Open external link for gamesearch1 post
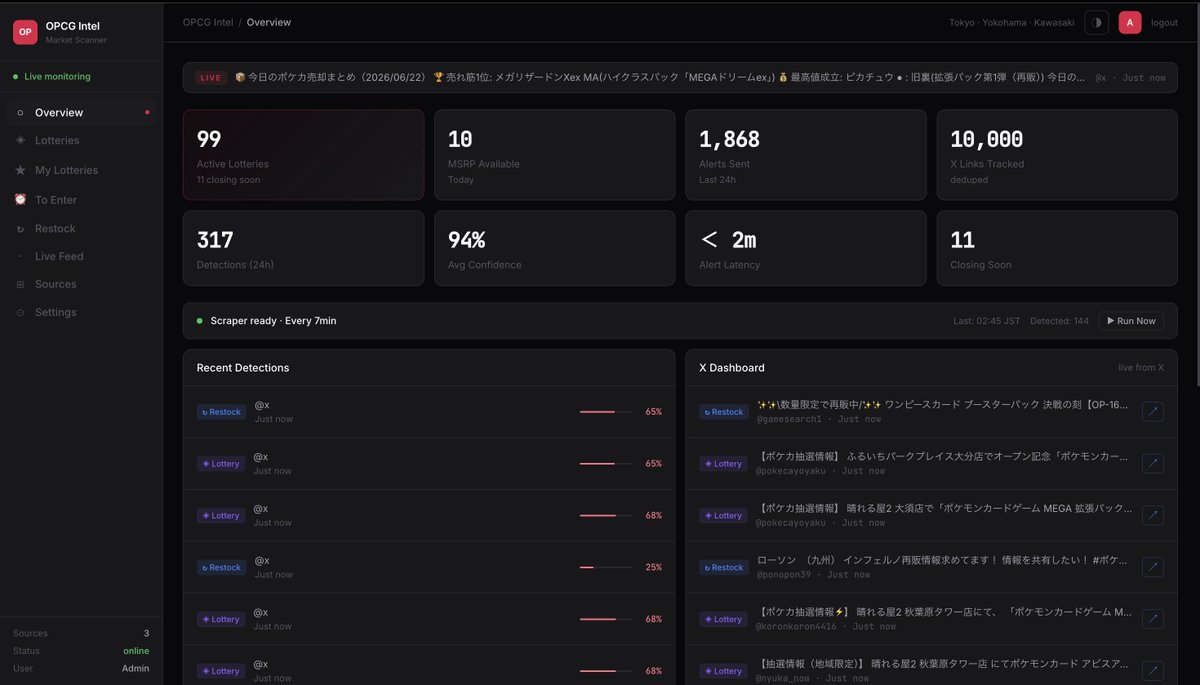The height and width of the screenshot is (685, 1200). [1152, 411]
